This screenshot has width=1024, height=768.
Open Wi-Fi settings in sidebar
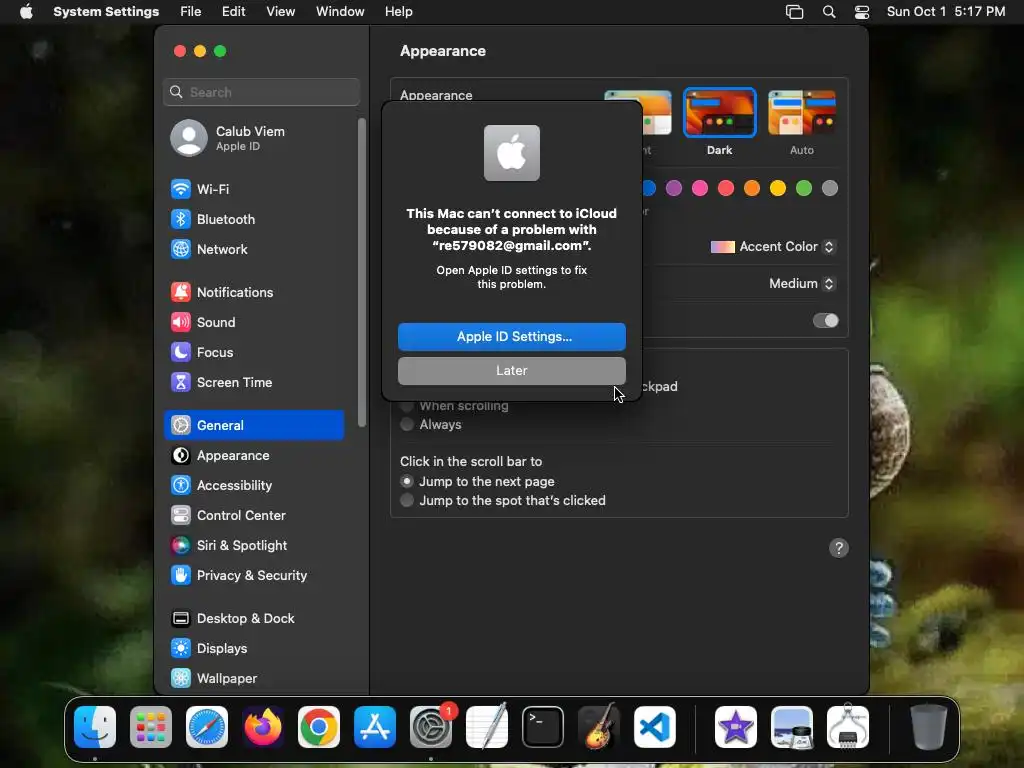point(253,189)
